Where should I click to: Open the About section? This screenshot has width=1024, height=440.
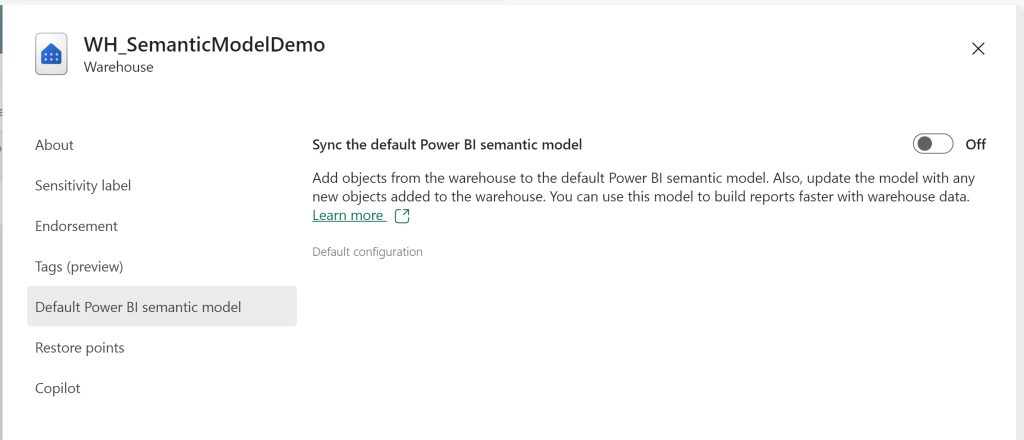tap(54, 145)
